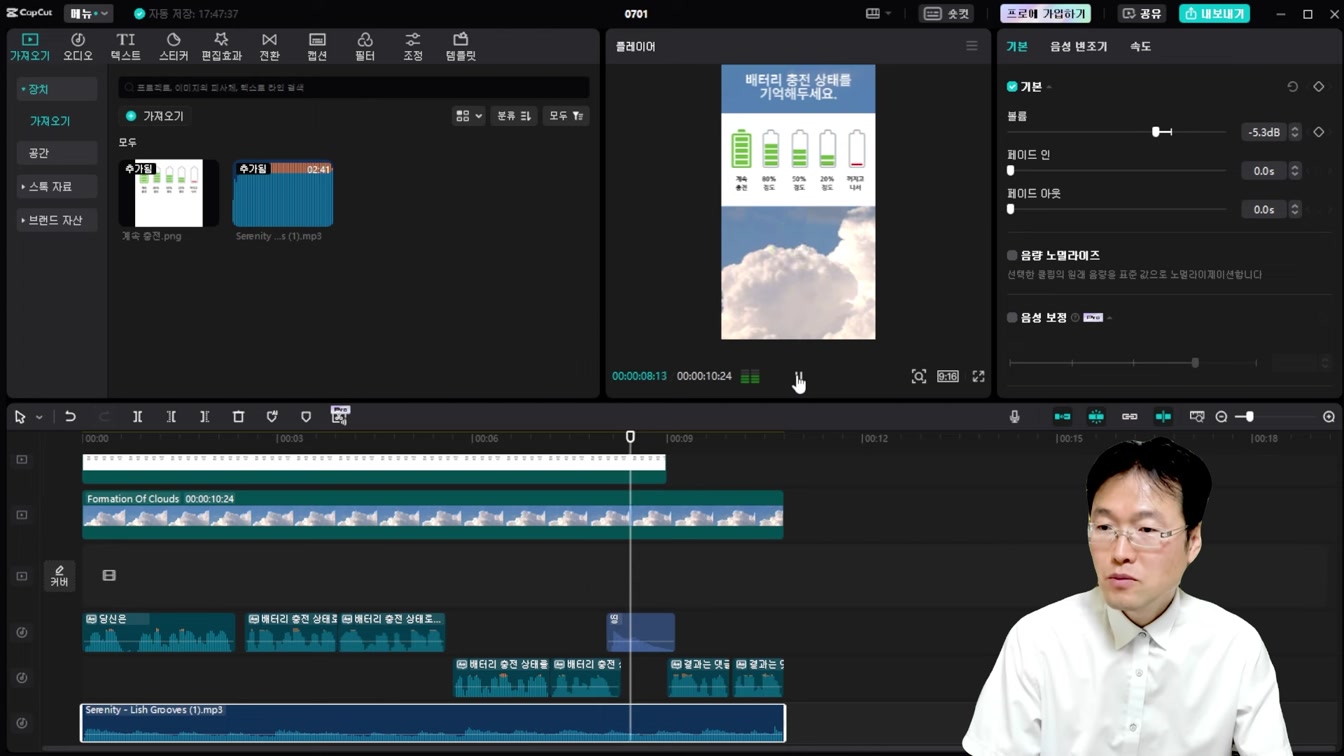Image resolution: width=1344 pixels, height=756 pixels.
Task: Open the 캡션 (Caption) panel
Action: [317, 46]
